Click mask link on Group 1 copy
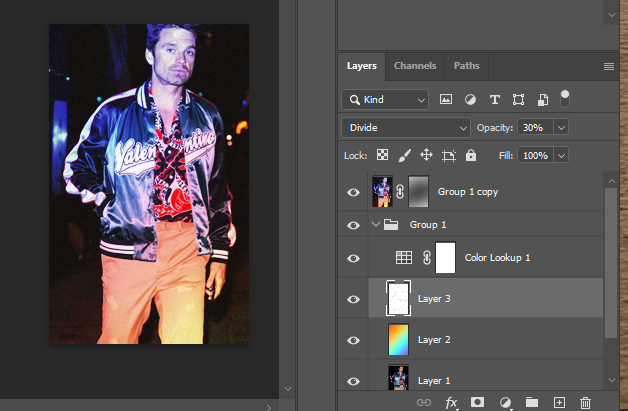This screenshot has height=411, width=628. (400, 192)
